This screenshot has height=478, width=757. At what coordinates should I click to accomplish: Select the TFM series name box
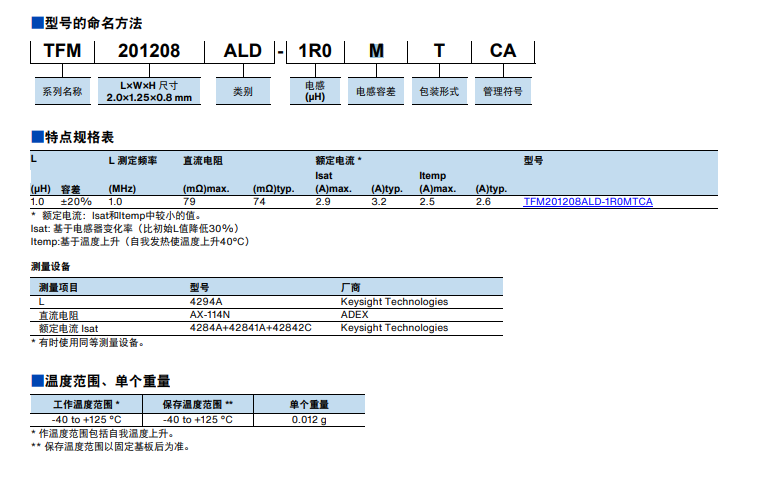[x=62, y=51]
